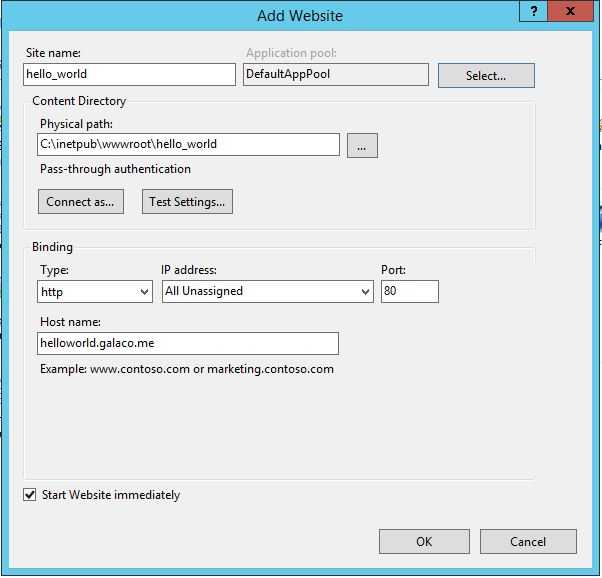Expand the binding Type dropdown
This screenshot has width=602, height=578.
point(95,292)
